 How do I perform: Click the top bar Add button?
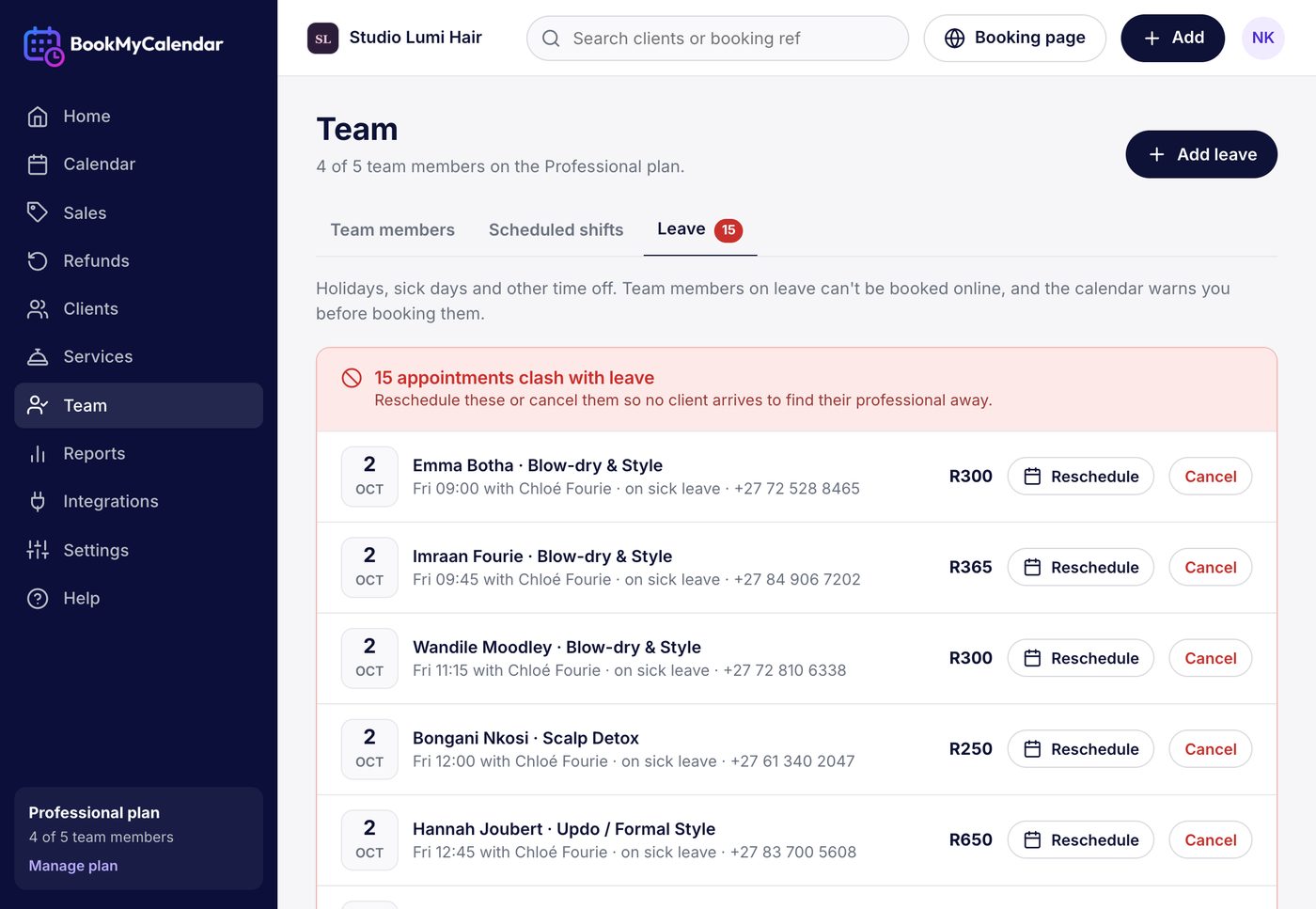click(1172, 39)
